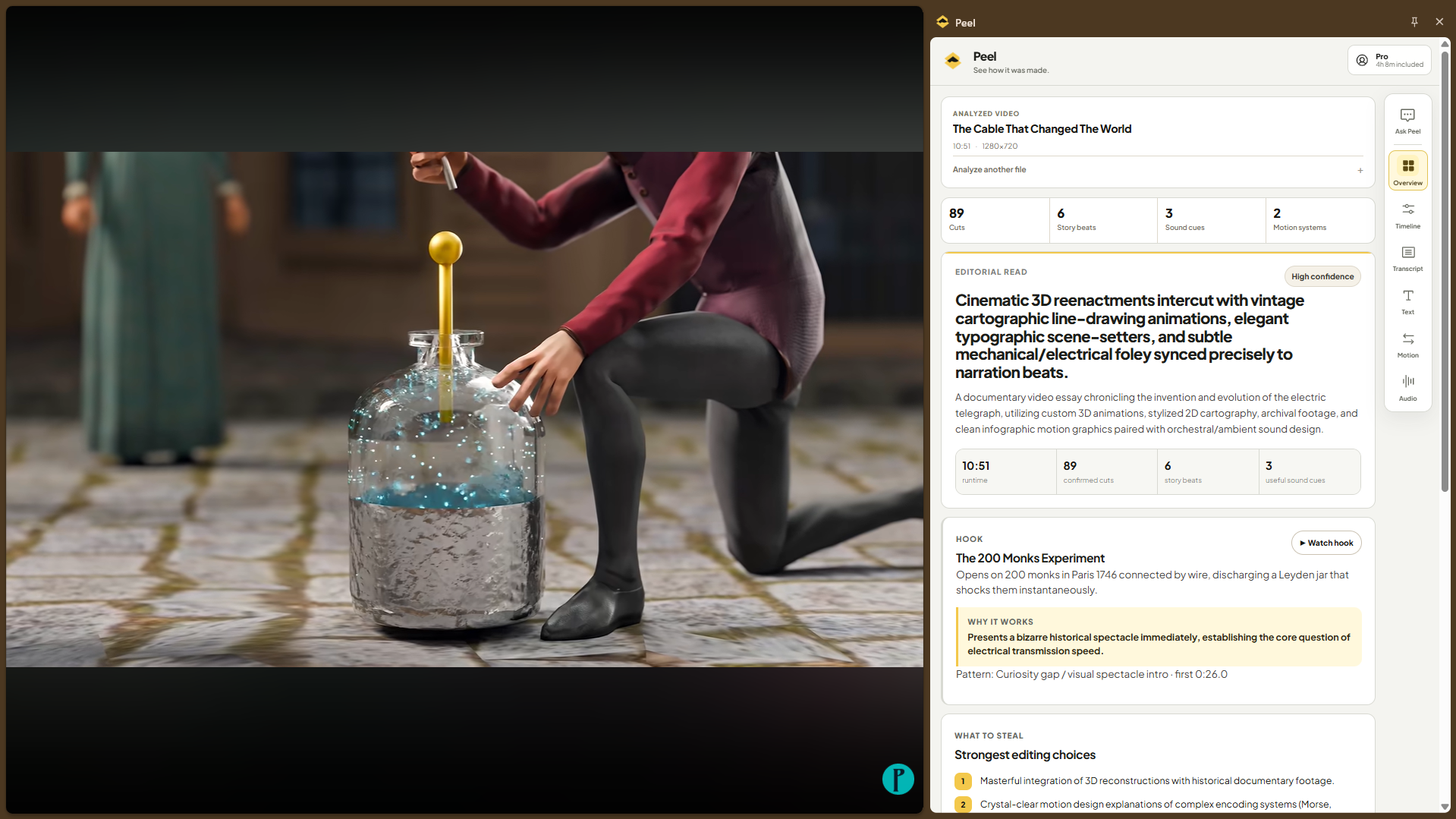Viewport: 1456px width, 819px height.
Task: Click the 'Why it works' highlighted note
Action: 1159,637
